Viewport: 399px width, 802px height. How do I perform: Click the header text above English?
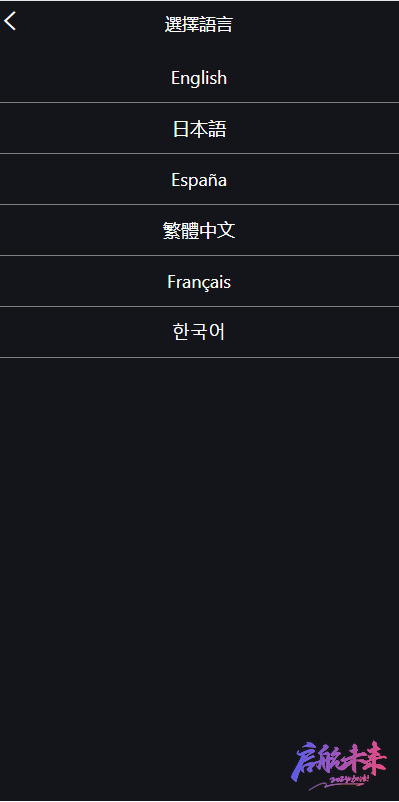pos(199,24)
